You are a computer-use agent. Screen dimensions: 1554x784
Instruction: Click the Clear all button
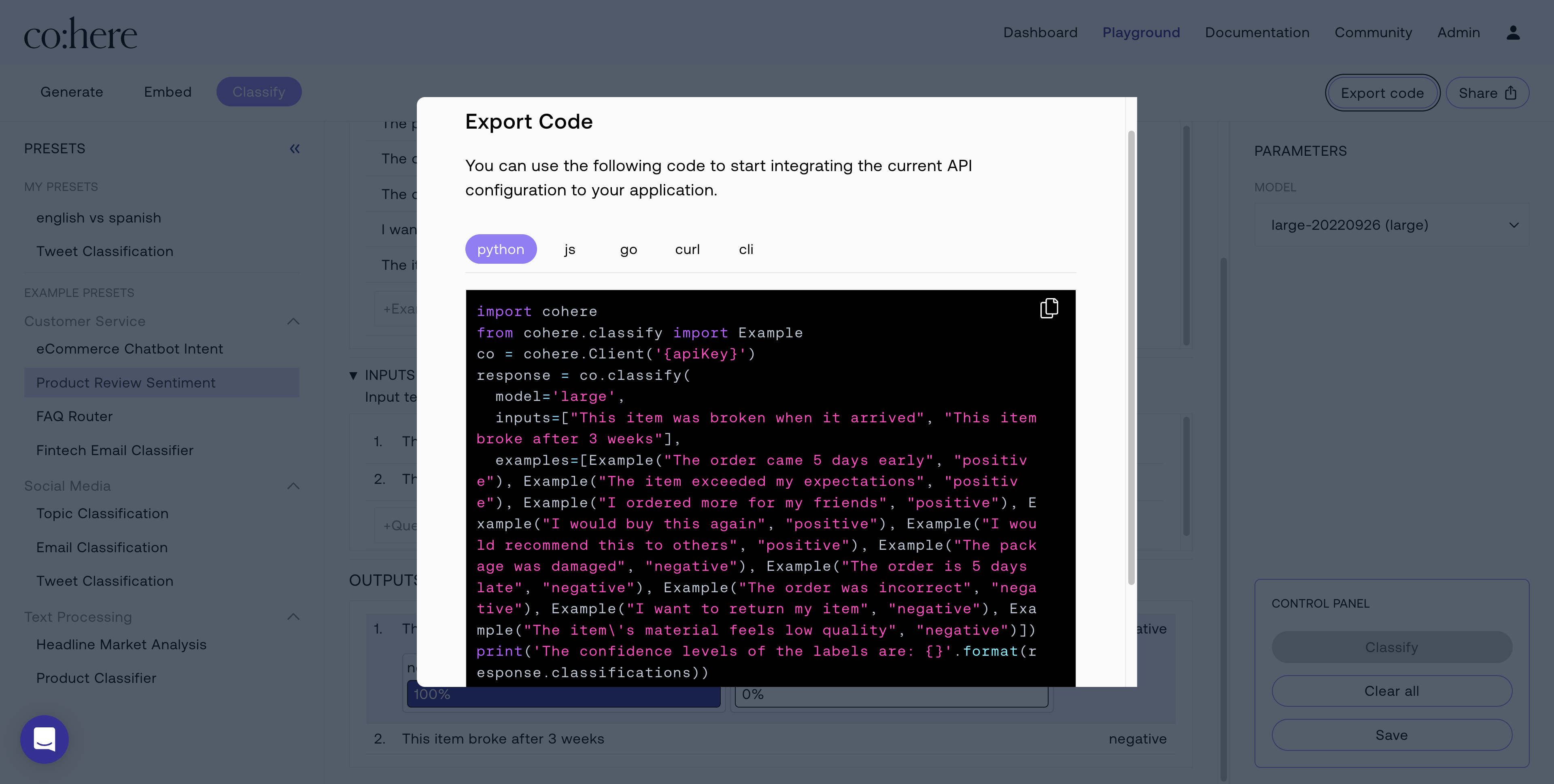coord(1391,691)
